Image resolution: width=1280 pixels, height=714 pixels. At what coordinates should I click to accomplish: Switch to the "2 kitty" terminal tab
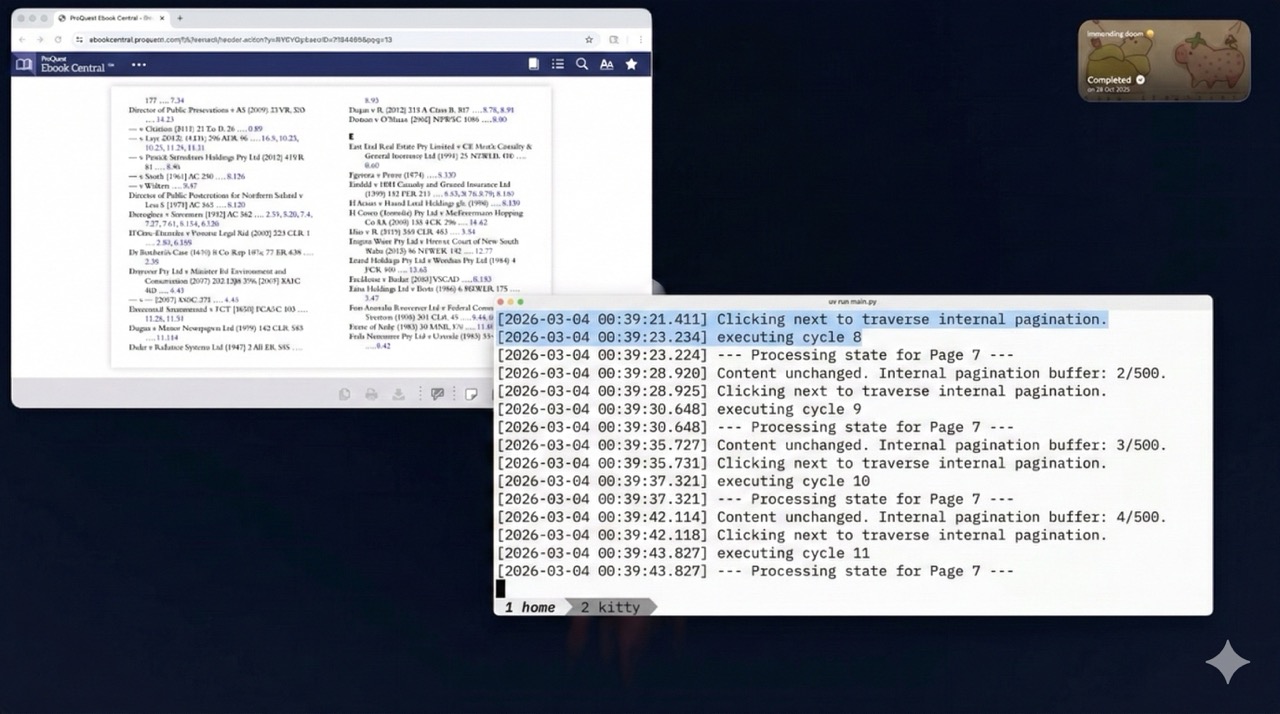609,607
